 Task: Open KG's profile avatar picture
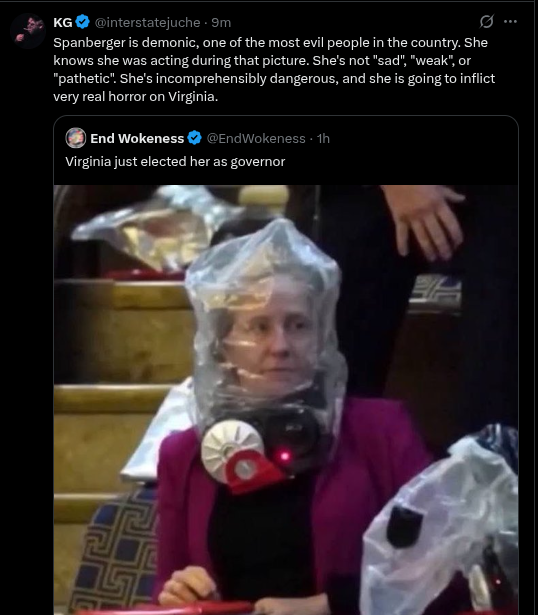(28, 31)
